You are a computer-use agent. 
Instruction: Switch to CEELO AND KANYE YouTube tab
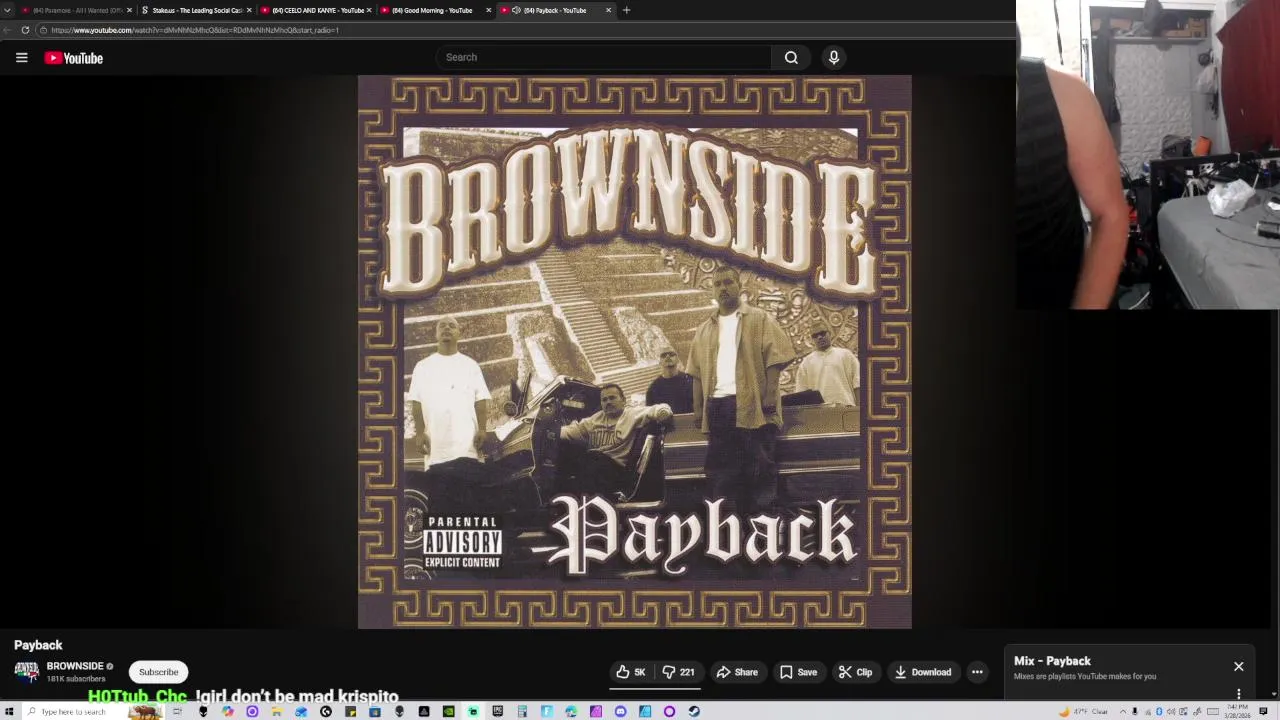(x=316, y=10)
